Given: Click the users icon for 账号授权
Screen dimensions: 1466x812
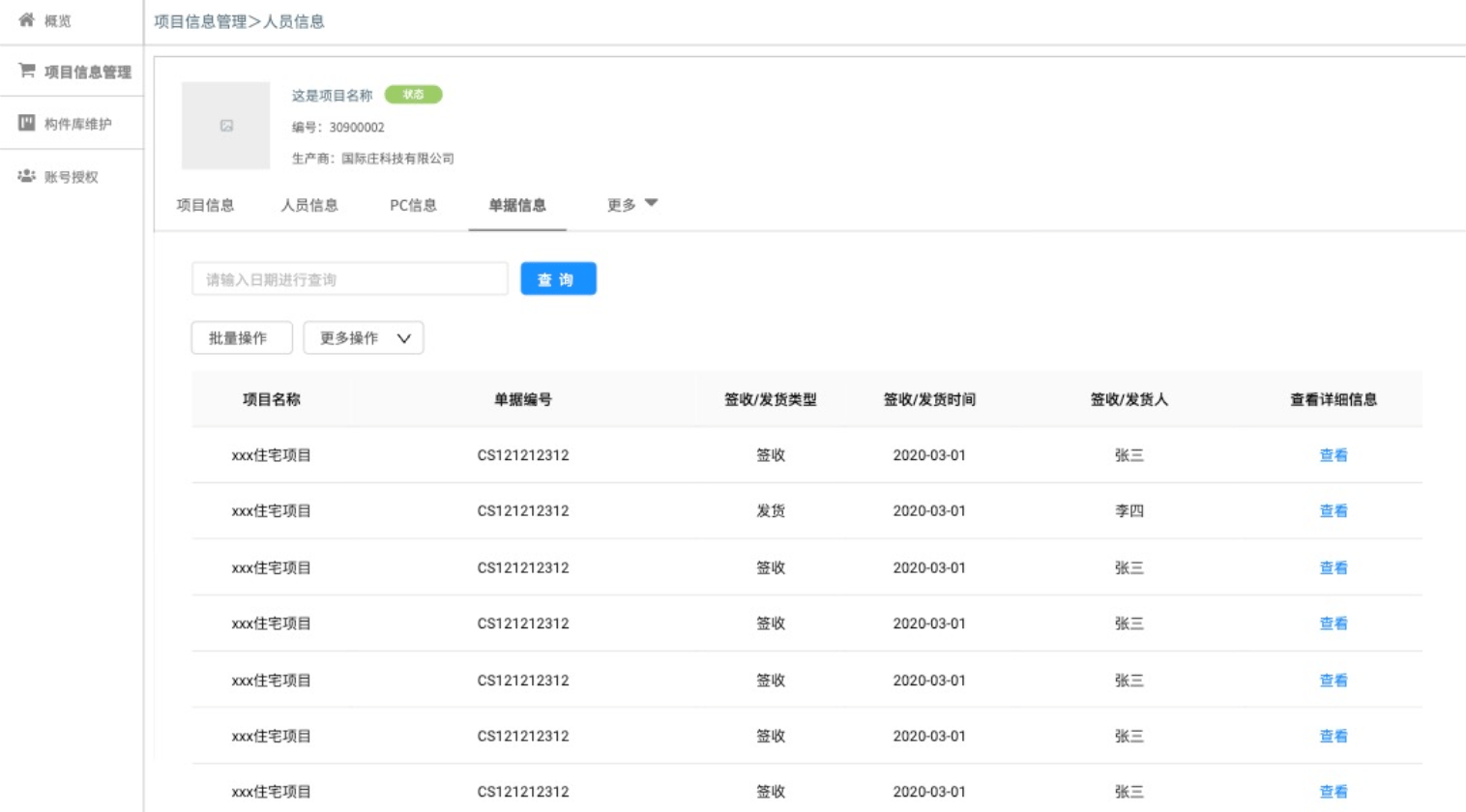Looking at the screenshot, I should (x=26, y=176).
